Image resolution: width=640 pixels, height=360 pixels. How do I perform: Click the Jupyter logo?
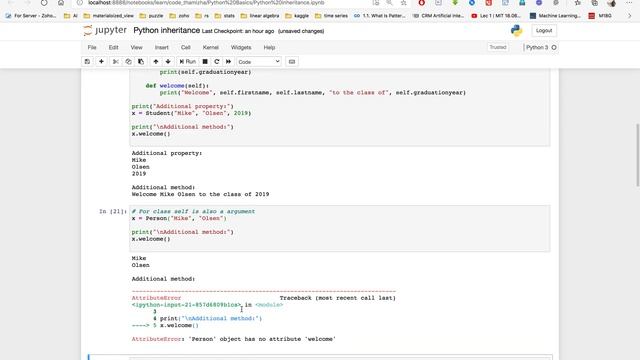(105, 31)
